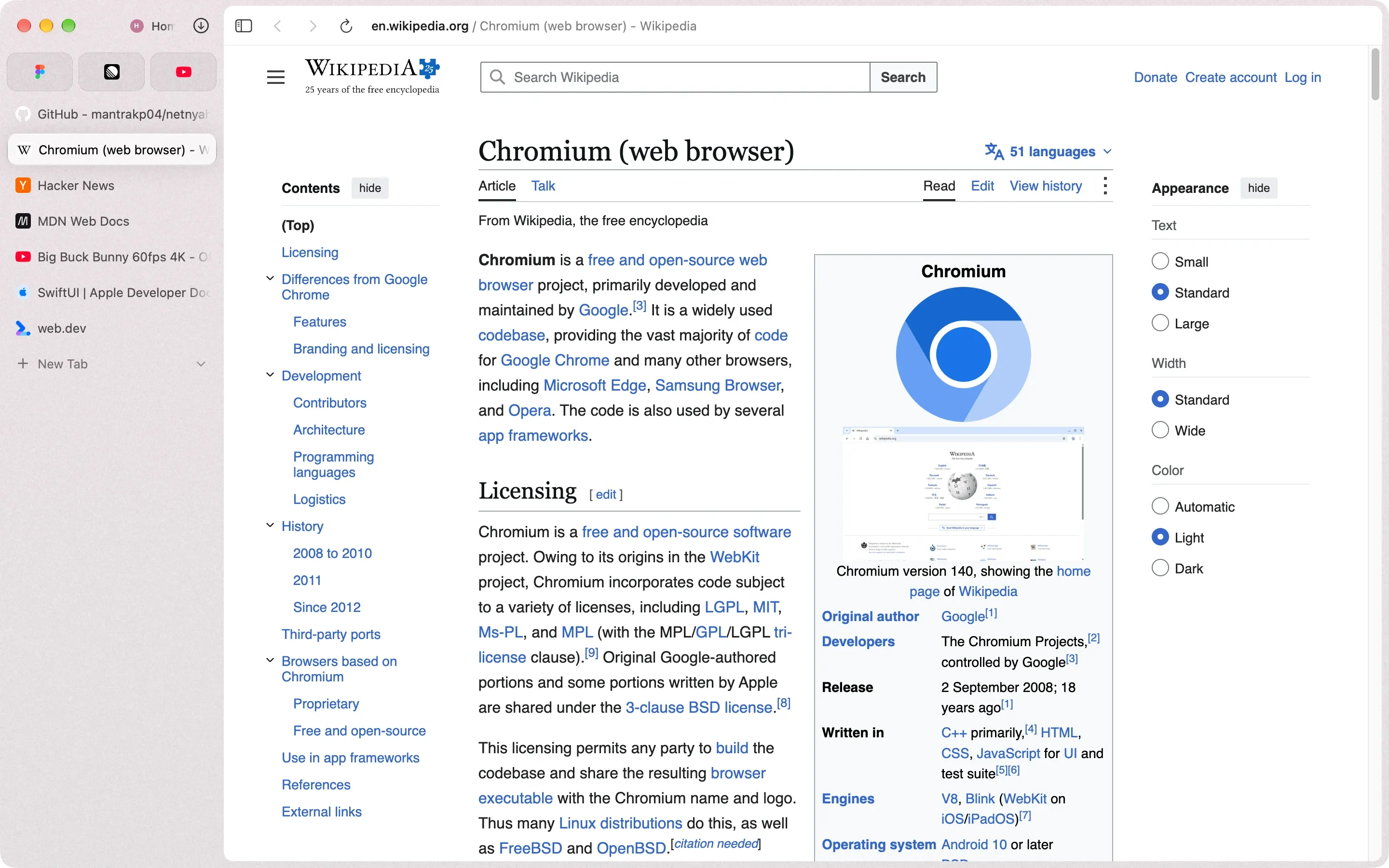Jump to External links in contents
Viewport: 1389px width, 868px height.
coord(321,811)
